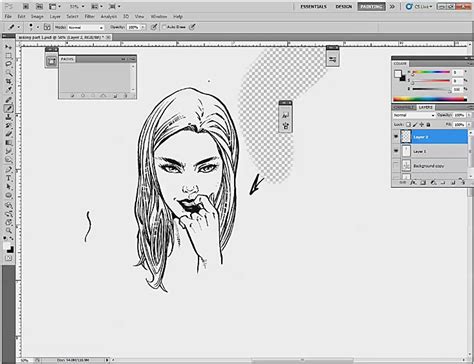Toggle lock transparent pixels
The height and width of the screenshot is (364, 474).
pos(408,124)
